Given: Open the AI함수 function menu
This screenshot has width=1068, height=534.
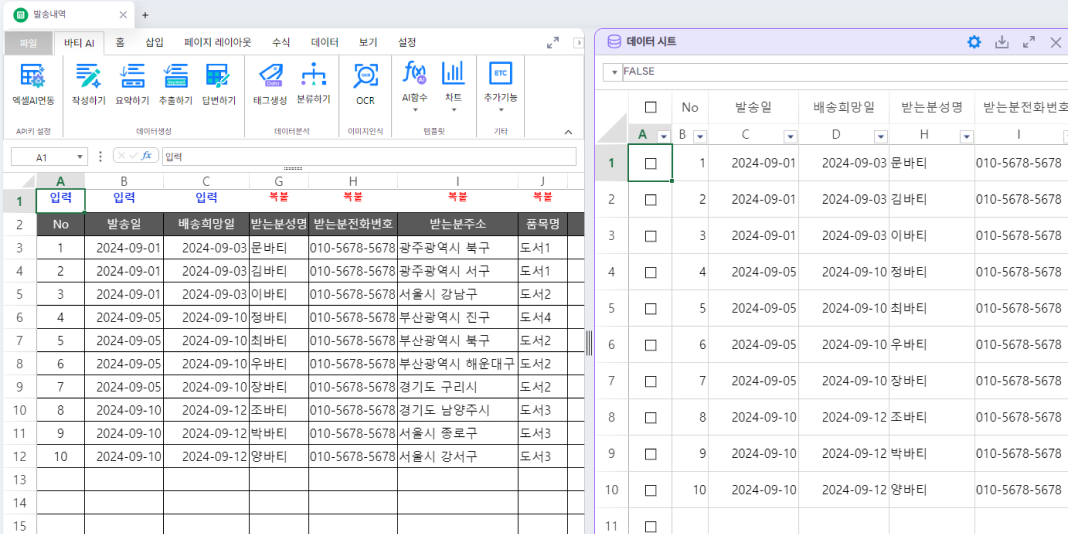Looking at the screenshot, I should coord(414,85).
